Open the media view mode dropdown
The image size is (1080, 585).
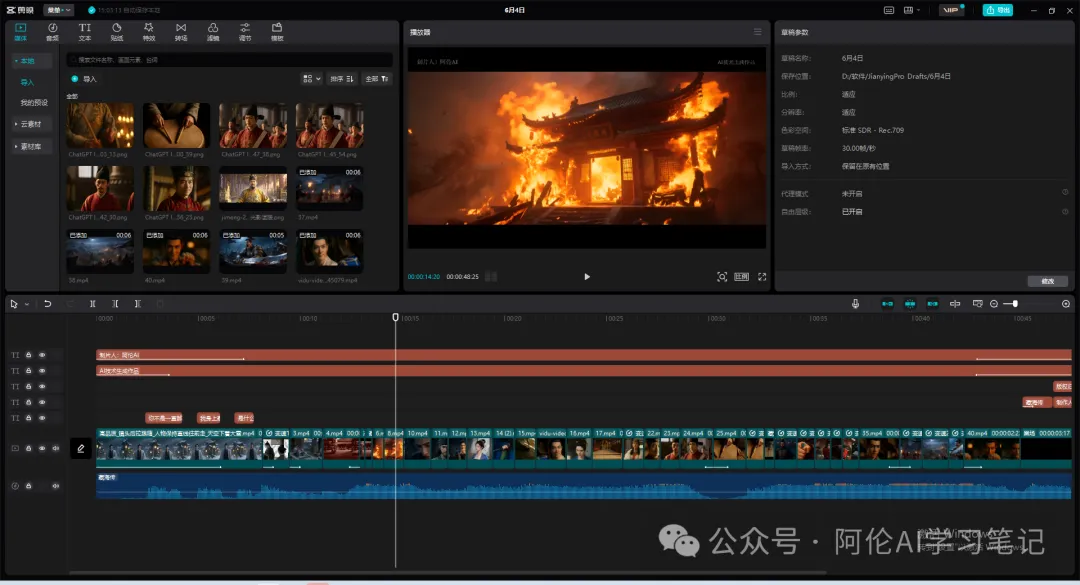(x=311, y=79)
